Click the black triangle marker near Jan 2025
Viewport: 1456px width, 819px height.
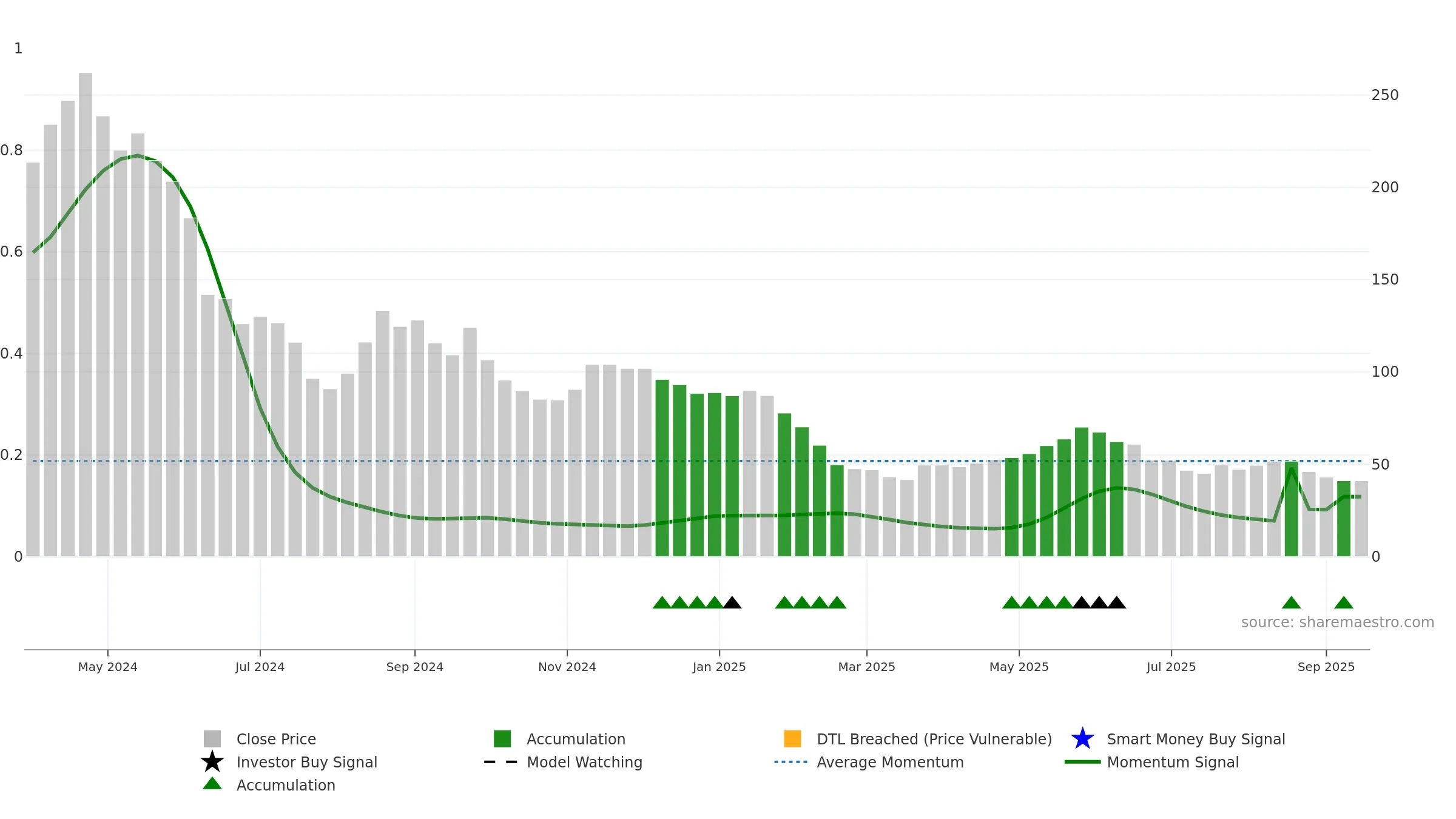pos(732,602)
